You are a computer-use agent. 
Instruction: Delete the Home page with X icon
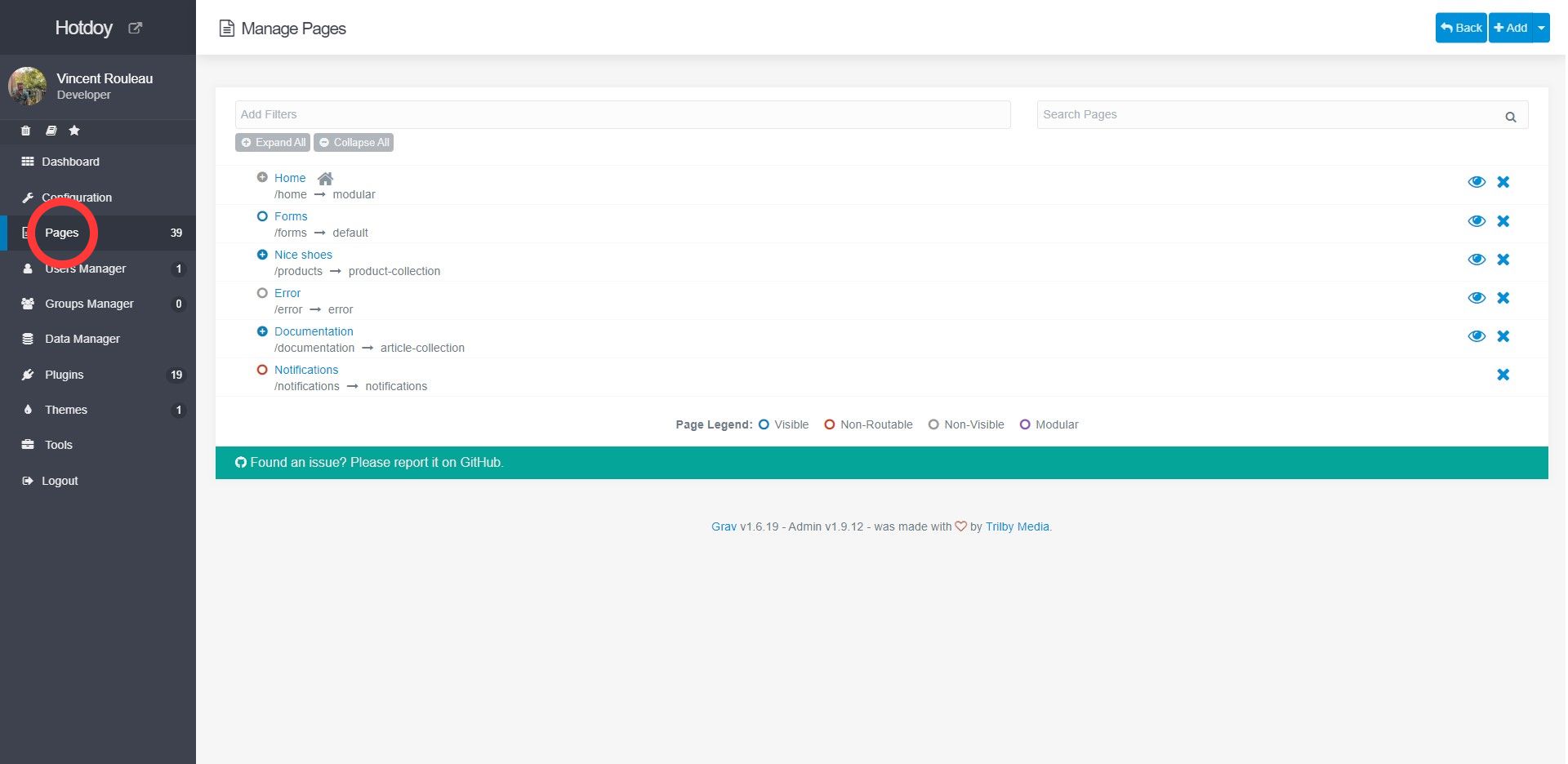pos(1503,182)
